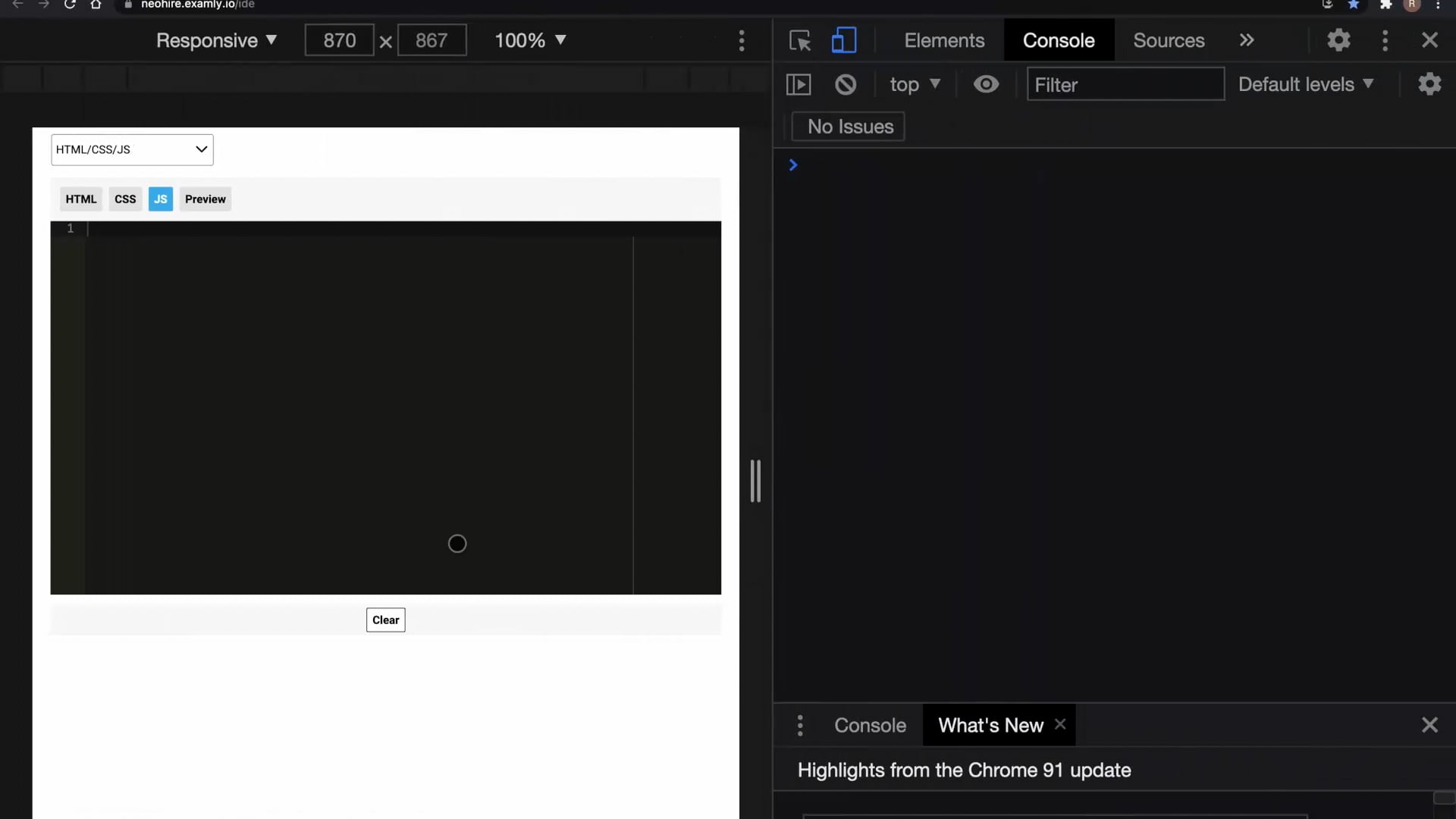Click the more DevTools options icon

(x=1385, y=40)
